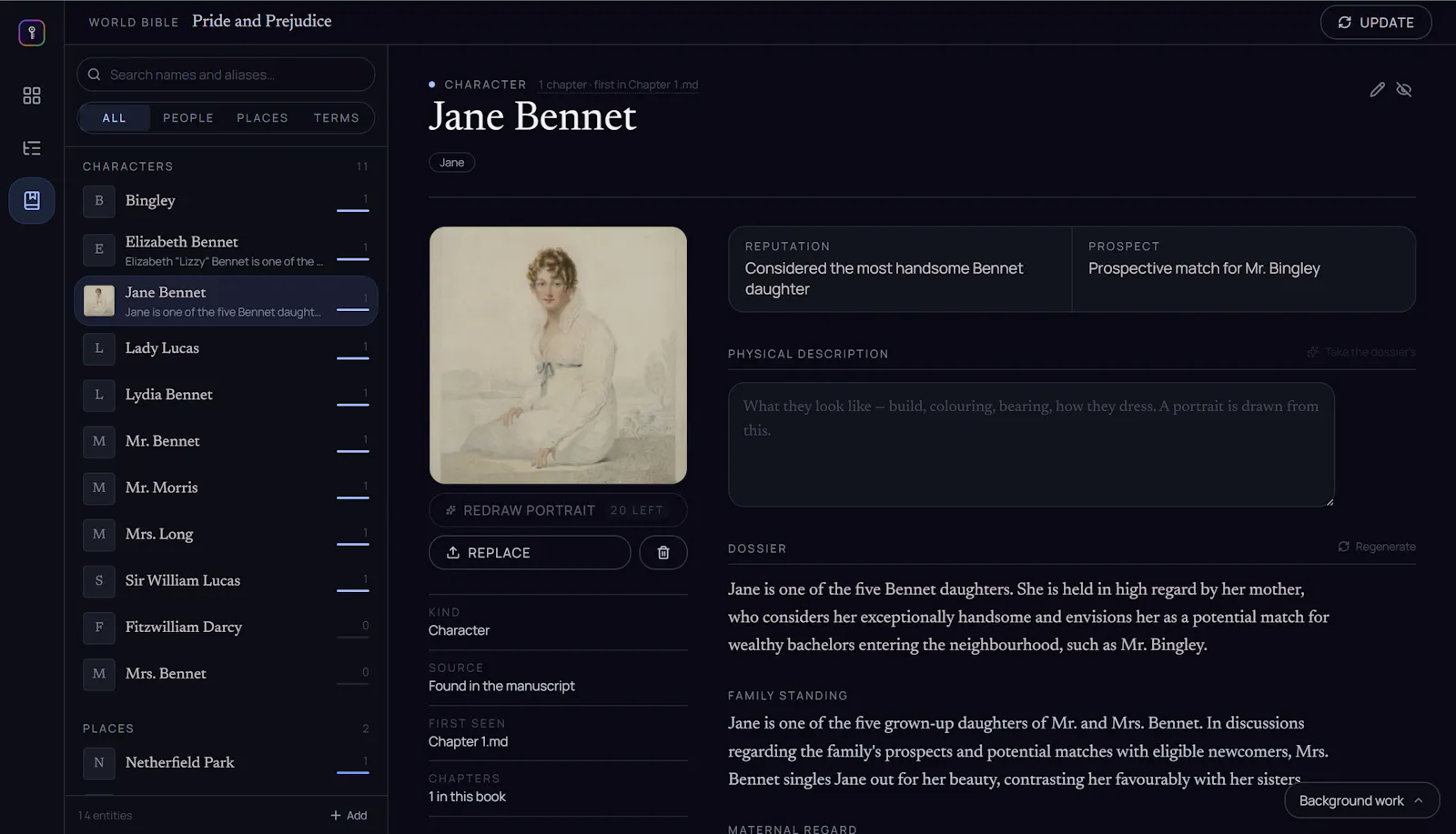Click Regenerate dossier link
This screenshot has height=834, width=1456.
coord(1377,547)
